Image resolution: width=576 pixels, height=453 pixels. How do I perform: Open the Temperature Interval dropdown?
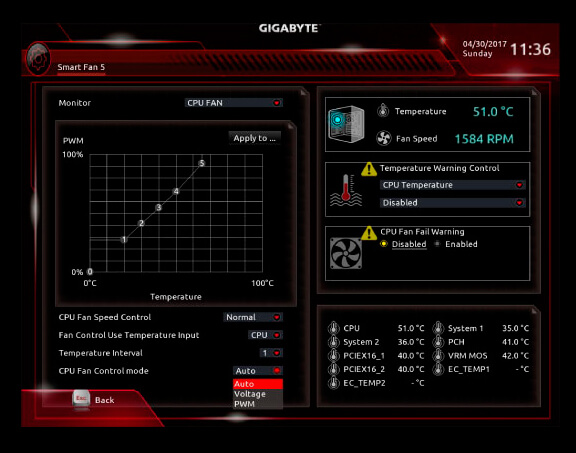click(271, 353)
